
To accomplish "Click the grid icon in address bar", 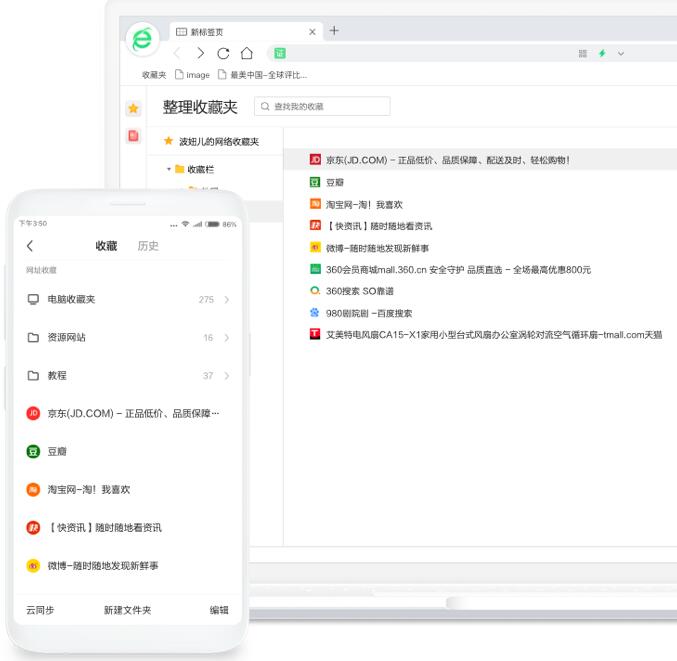I will point(582,54).
